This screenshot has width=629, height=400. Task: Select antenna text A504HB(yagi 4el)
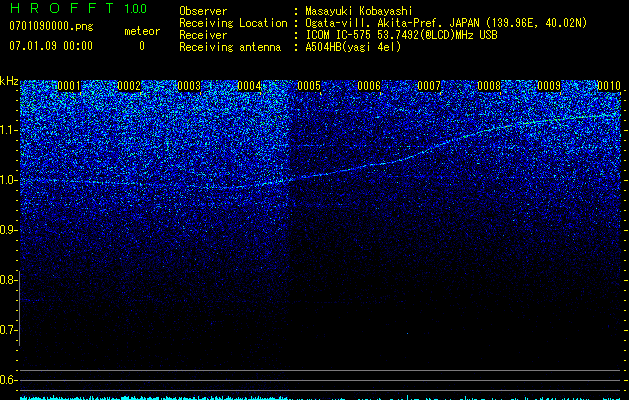pyautogui.click(x=353, y=47)
